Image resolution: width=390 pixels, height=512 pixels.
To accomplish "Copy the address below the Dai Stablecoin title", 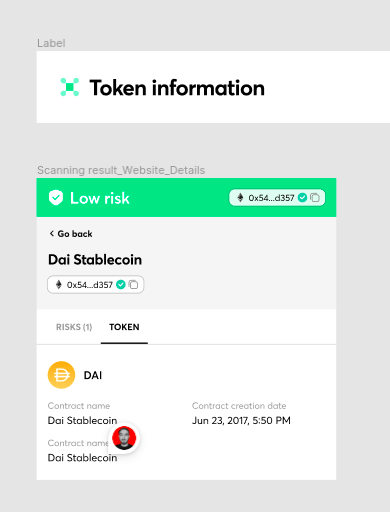I will (x=133, y=285).
